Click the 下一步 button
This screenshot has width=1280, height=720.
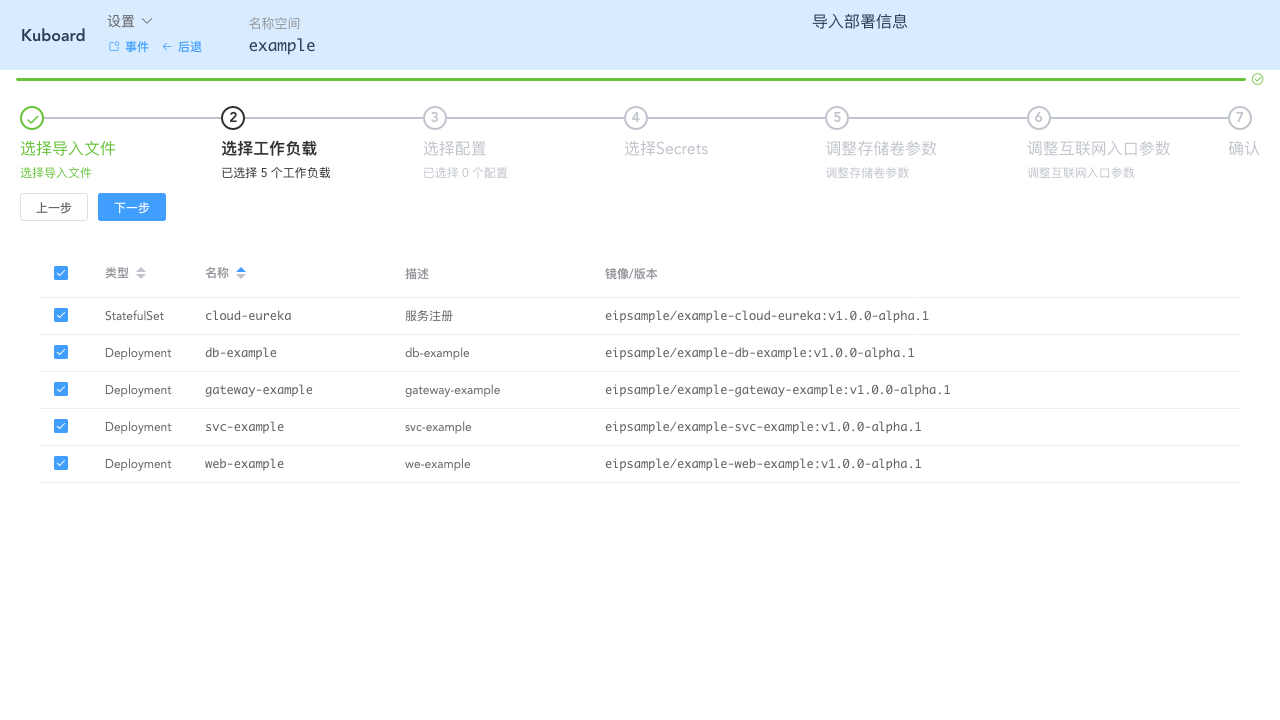coord(131,207)
